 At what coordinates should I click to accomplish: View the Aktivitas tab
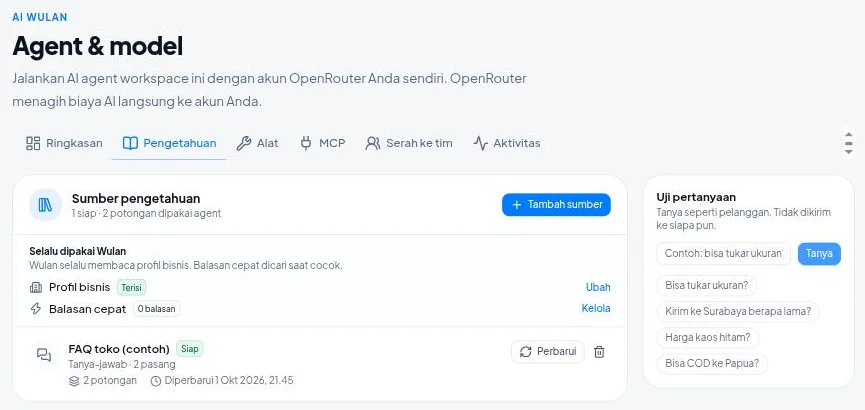[x=506, y=143]
